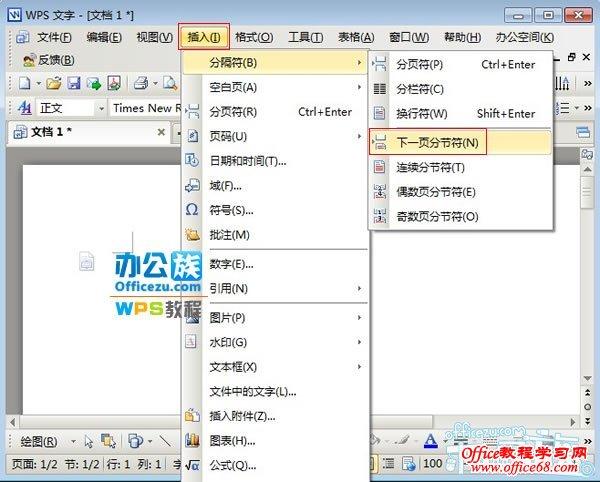Open the 绘图(R) drawing dropdown
The height and width of the screenshot is (482, 600).
[40, 441]
